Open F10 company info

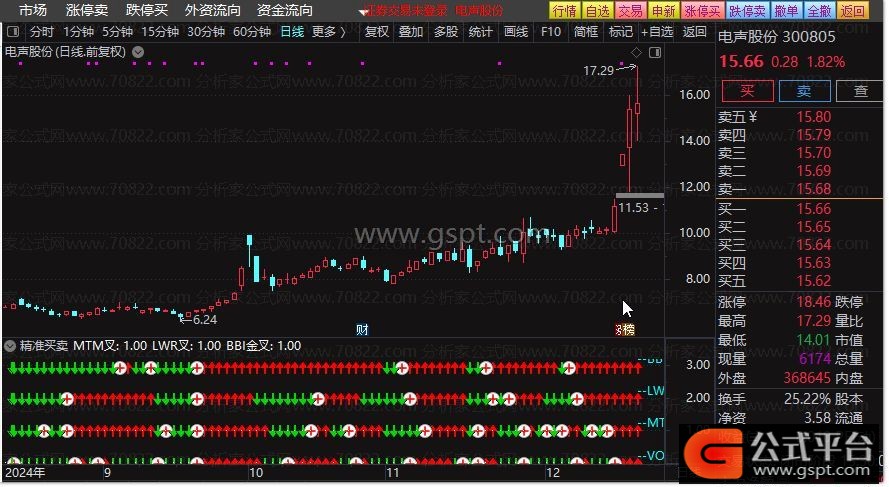(x=551, y=32)
